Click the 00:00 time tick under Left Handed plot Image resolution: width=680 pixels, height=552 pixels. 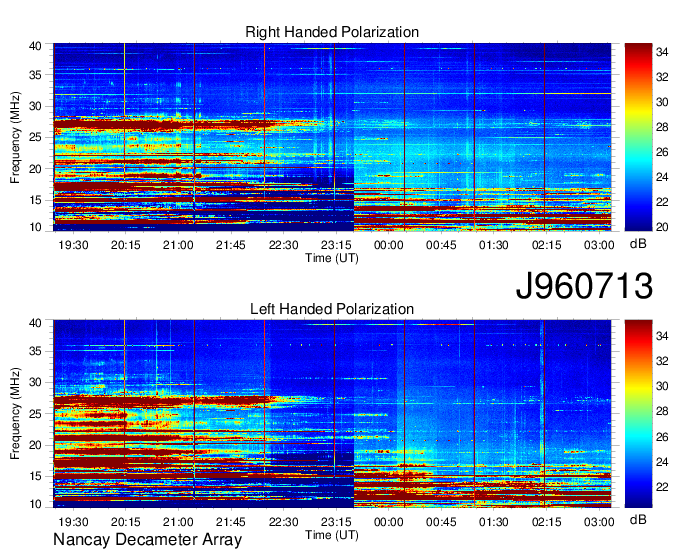389,522
